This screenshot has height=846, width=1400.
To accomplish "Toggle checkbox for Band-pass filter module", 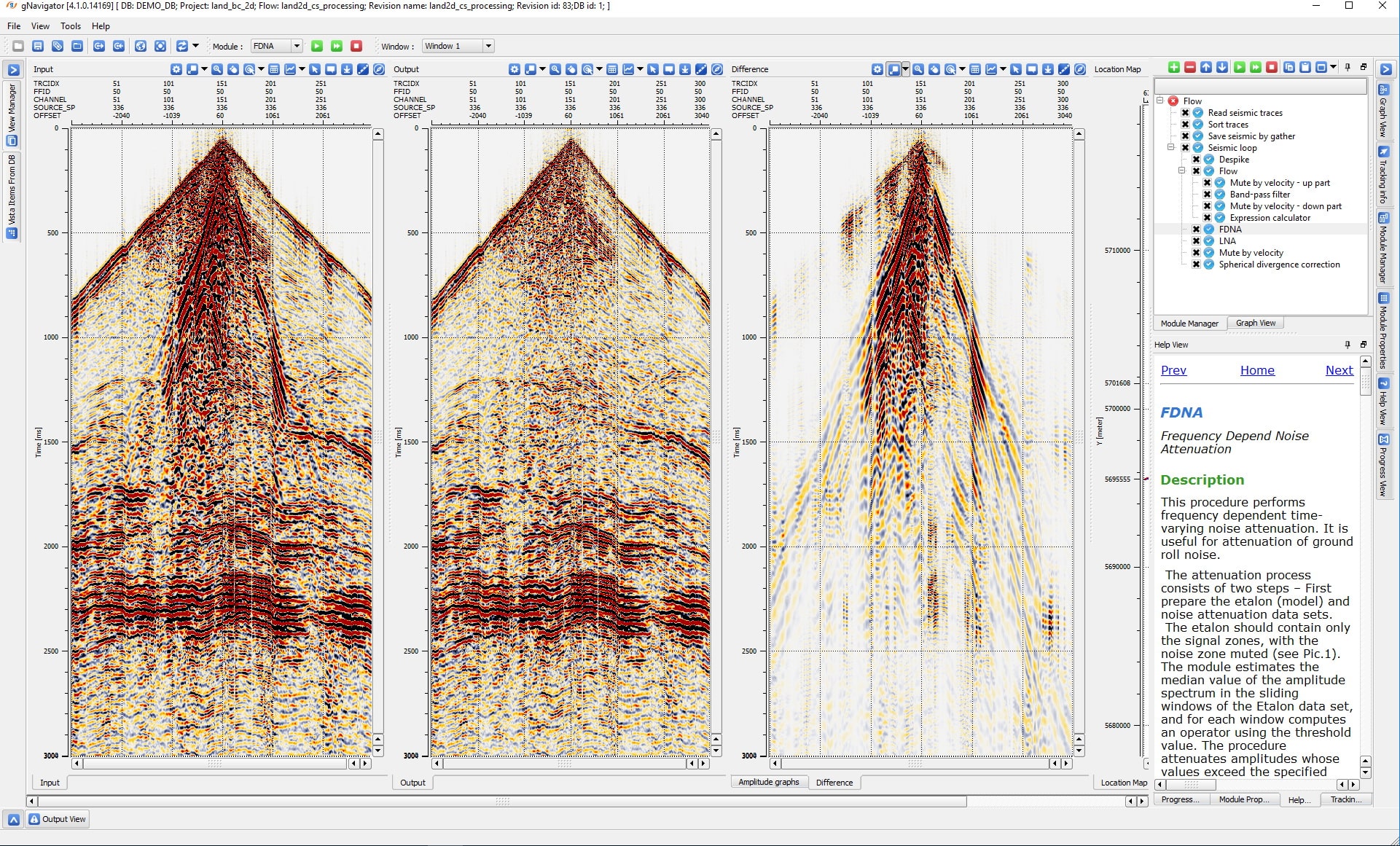I will tap(1207, 195).
